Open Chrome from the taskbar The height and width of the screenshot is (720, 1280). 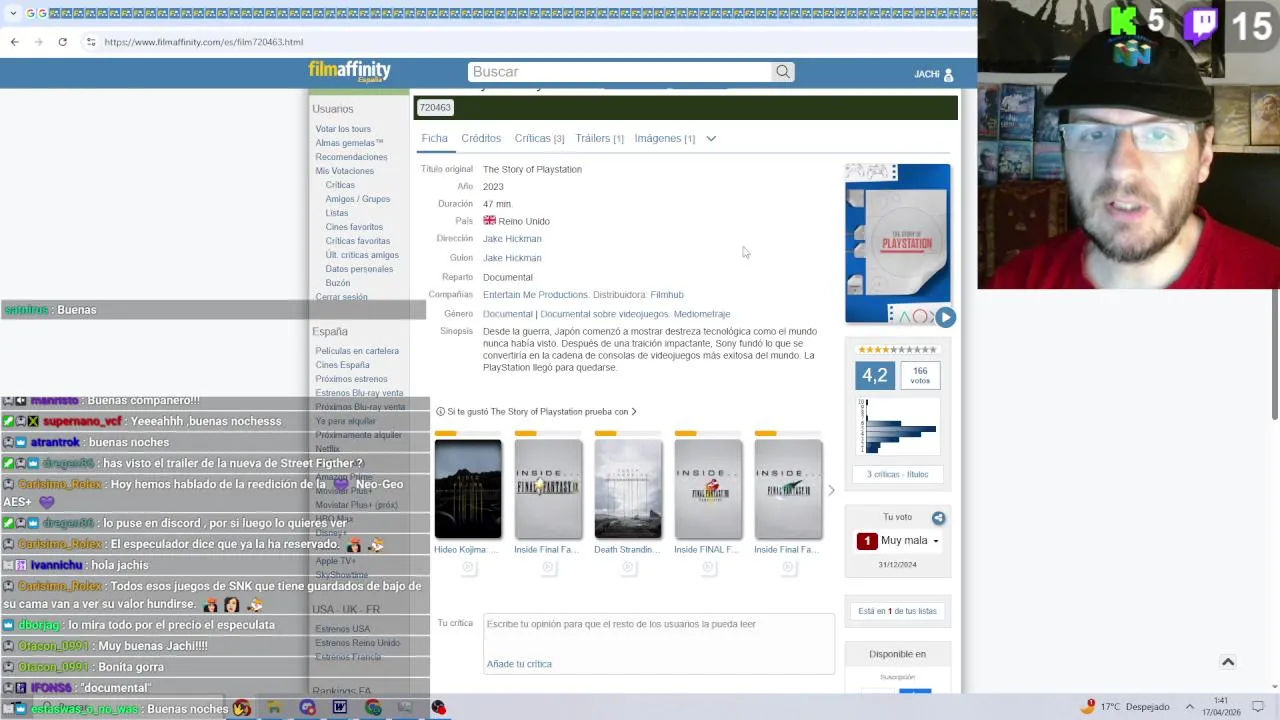point(373,707)
